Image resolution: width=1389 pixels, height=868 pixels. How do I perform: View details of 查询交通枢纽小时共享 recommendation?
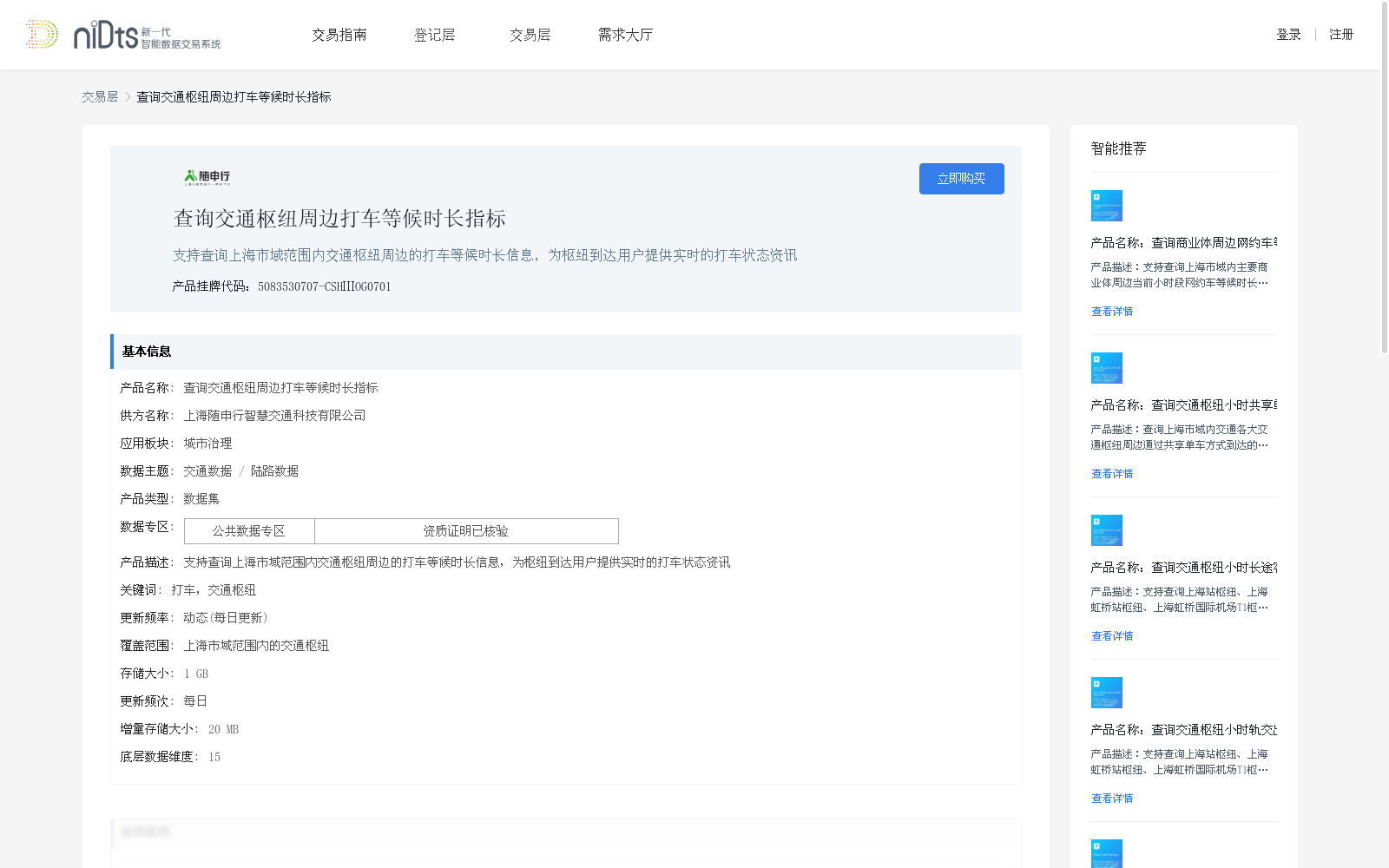pyautogui.click(x=1112, y=474)
